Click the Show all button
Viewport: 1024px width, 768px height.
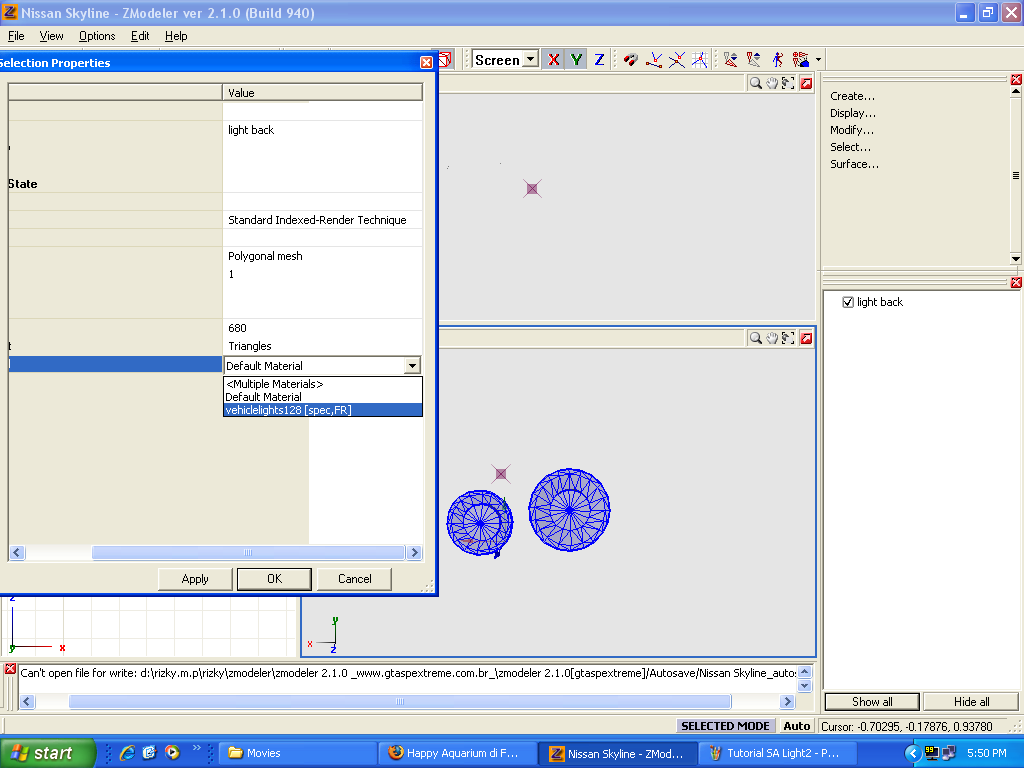[x=872, y=701]
